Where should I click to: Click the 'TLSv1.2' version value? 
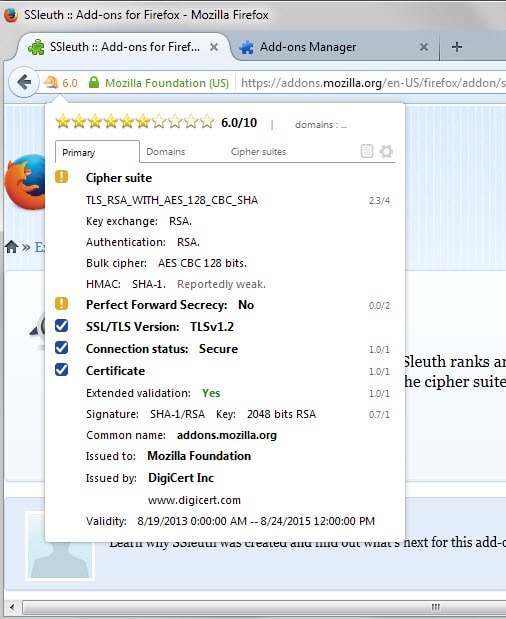(212, 327)
